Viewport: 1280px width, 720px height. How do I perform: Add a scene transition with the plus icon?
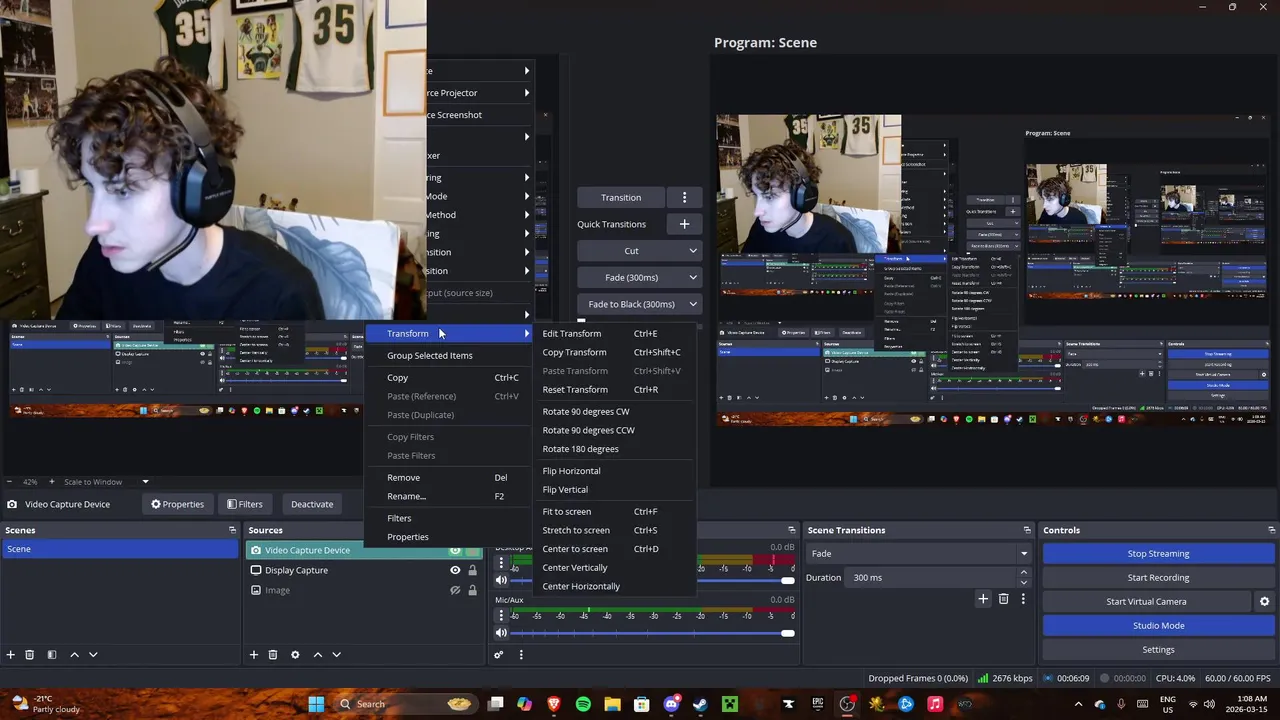pos(983,599)
